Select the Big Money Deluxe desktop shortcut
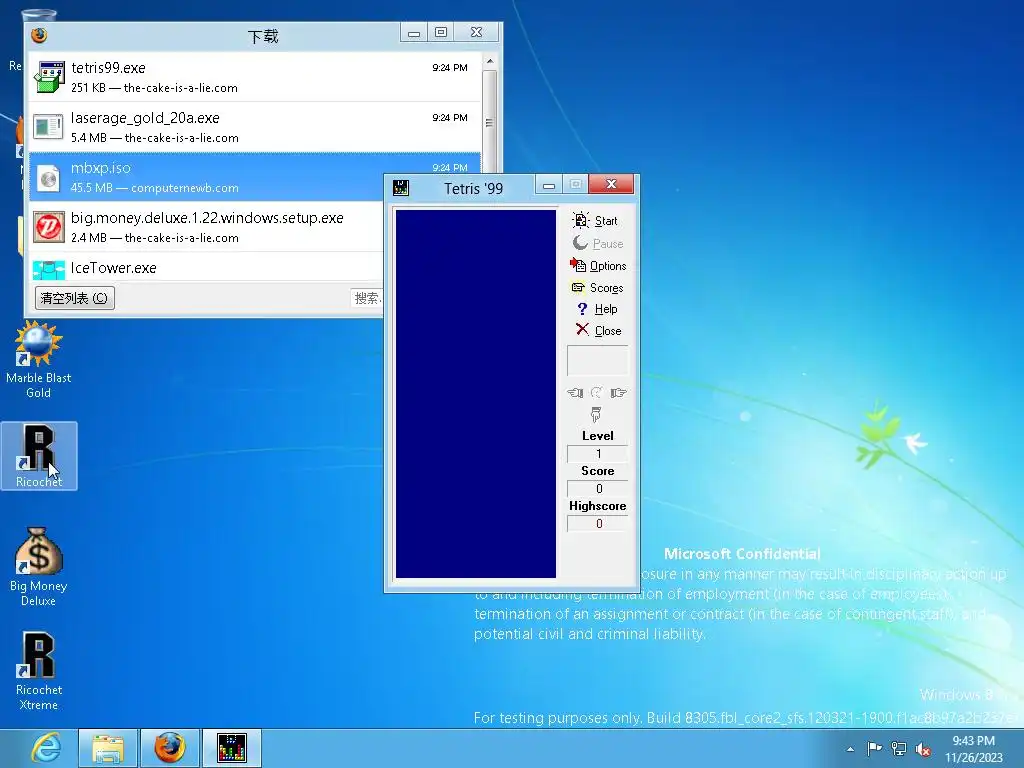Image resolution: width=1024 pixels, height=768 pixels. 39,567
